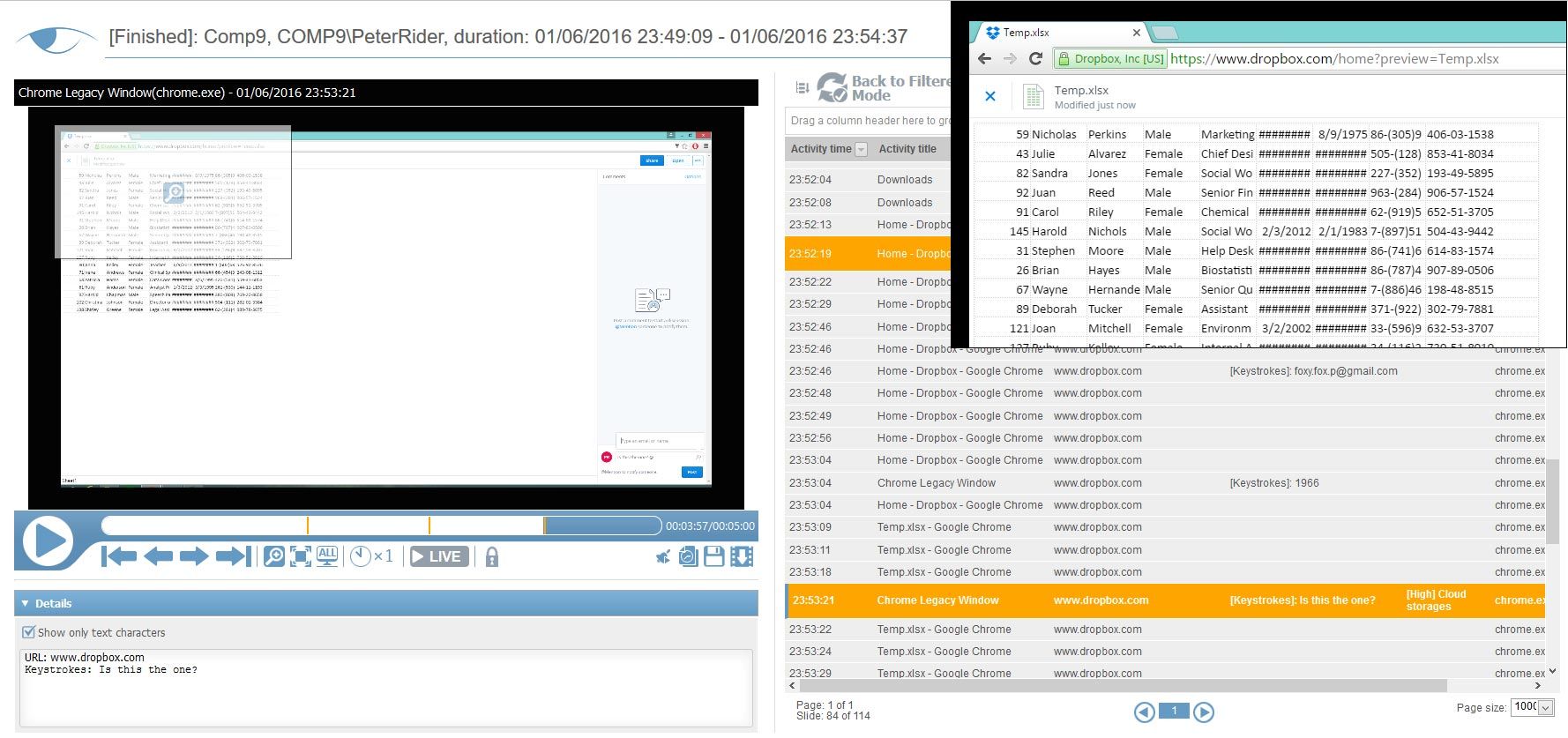Save the current screenshot

click(714, 556)
